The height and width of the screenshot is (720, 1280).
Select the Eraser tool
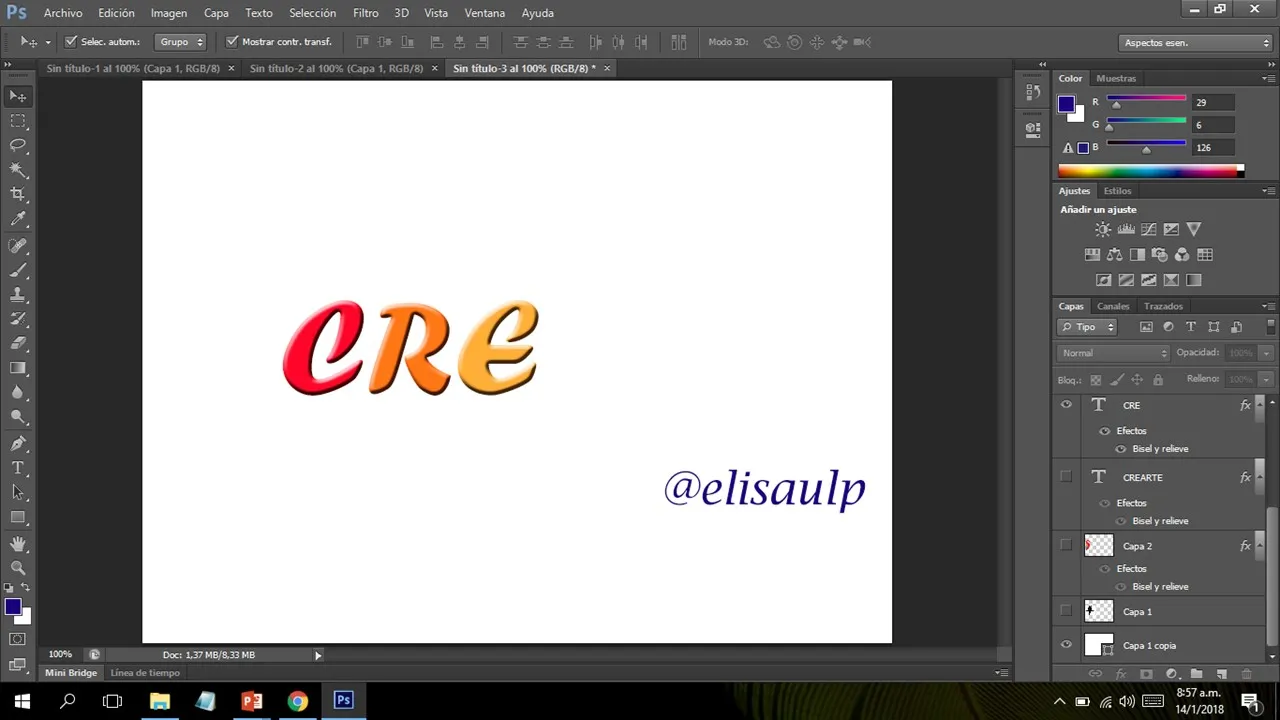pyautogui.click(x=18, y=343)
